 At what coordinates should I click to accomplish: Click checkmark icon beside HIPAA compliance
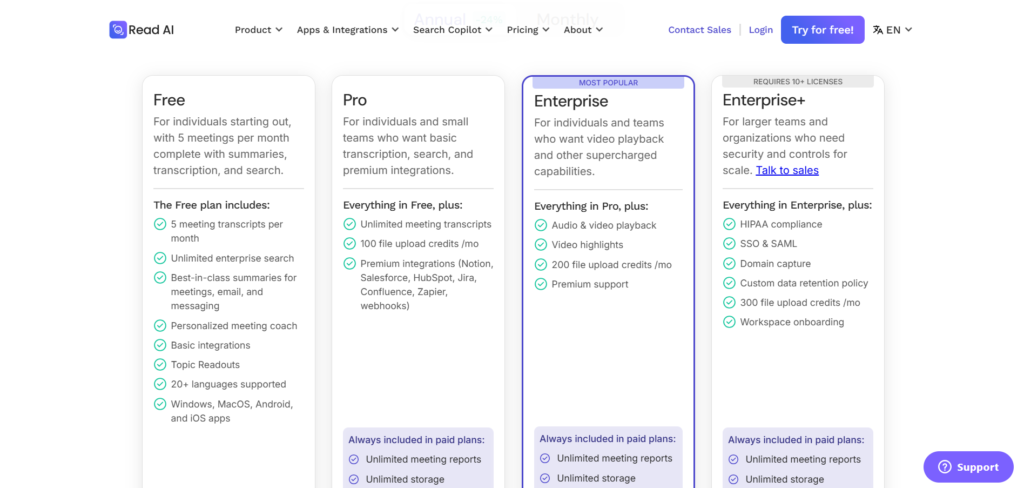click(730, 225)
